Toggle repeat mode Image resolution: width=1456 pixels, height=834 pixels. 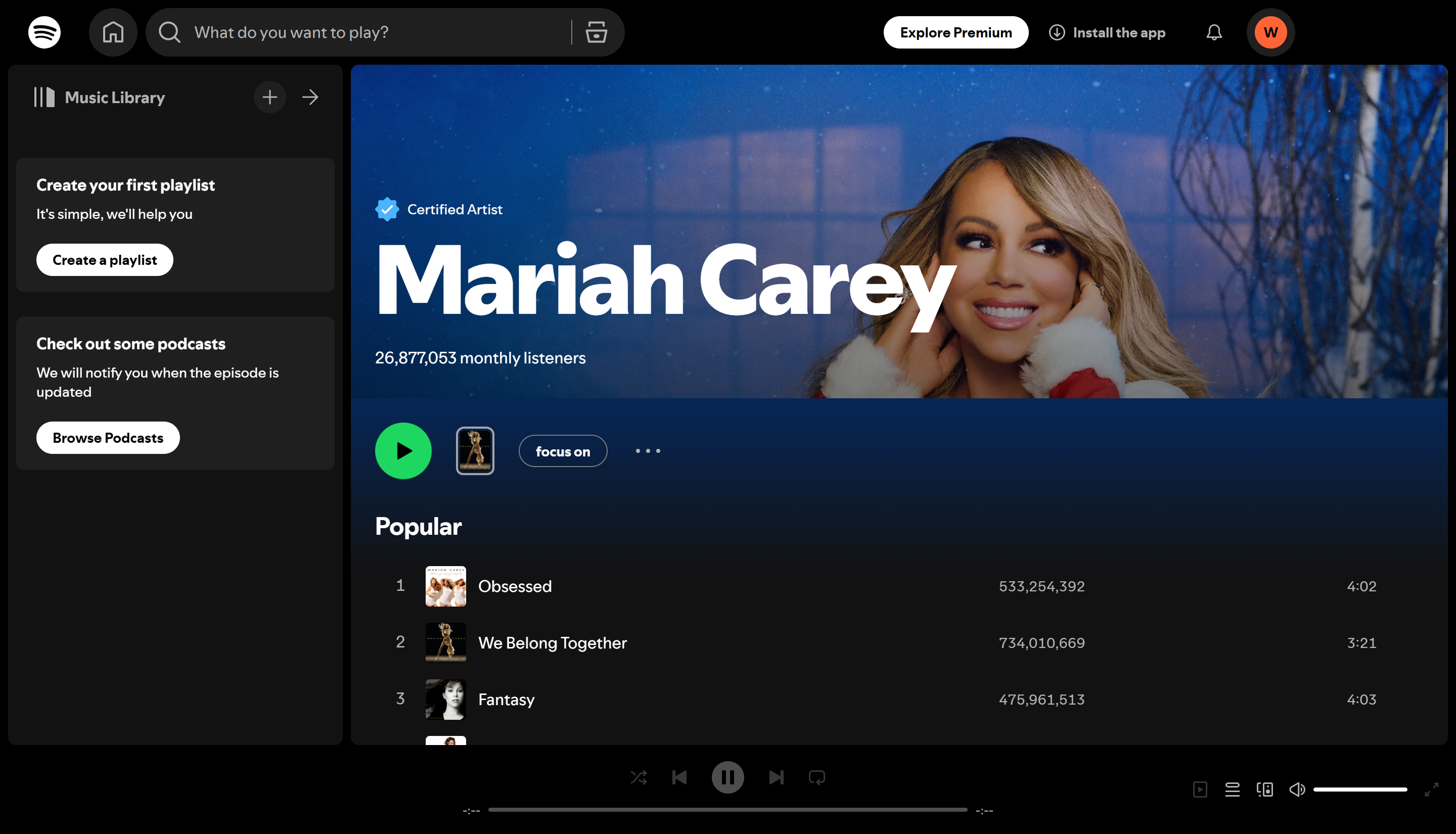(x=817, y=777)
